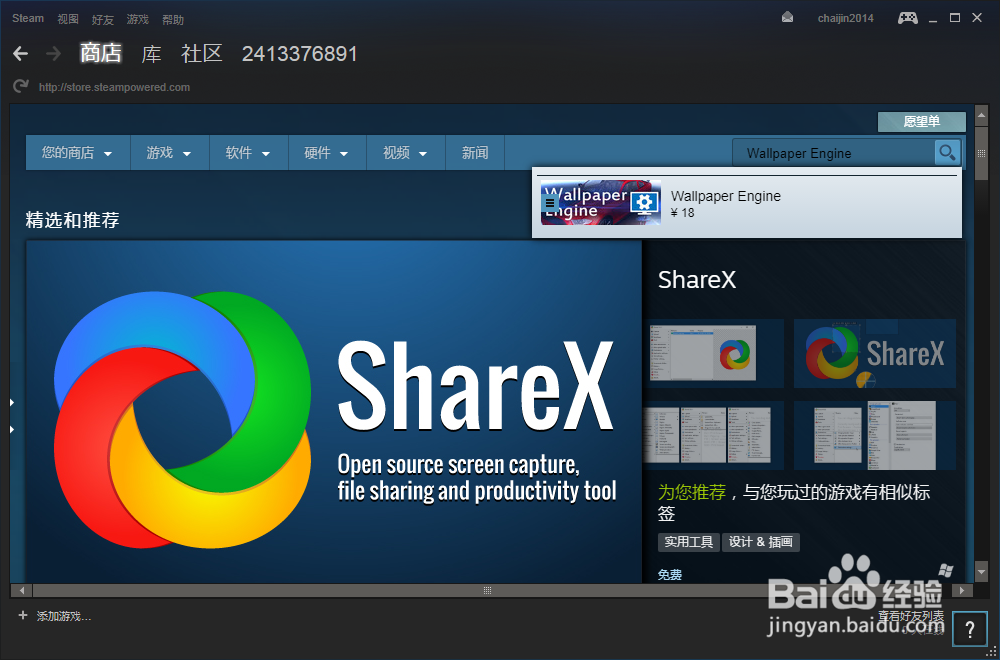Click the forward navigation arrow
Viewport: 1000px width, 660px height.
tap(54, 54)
